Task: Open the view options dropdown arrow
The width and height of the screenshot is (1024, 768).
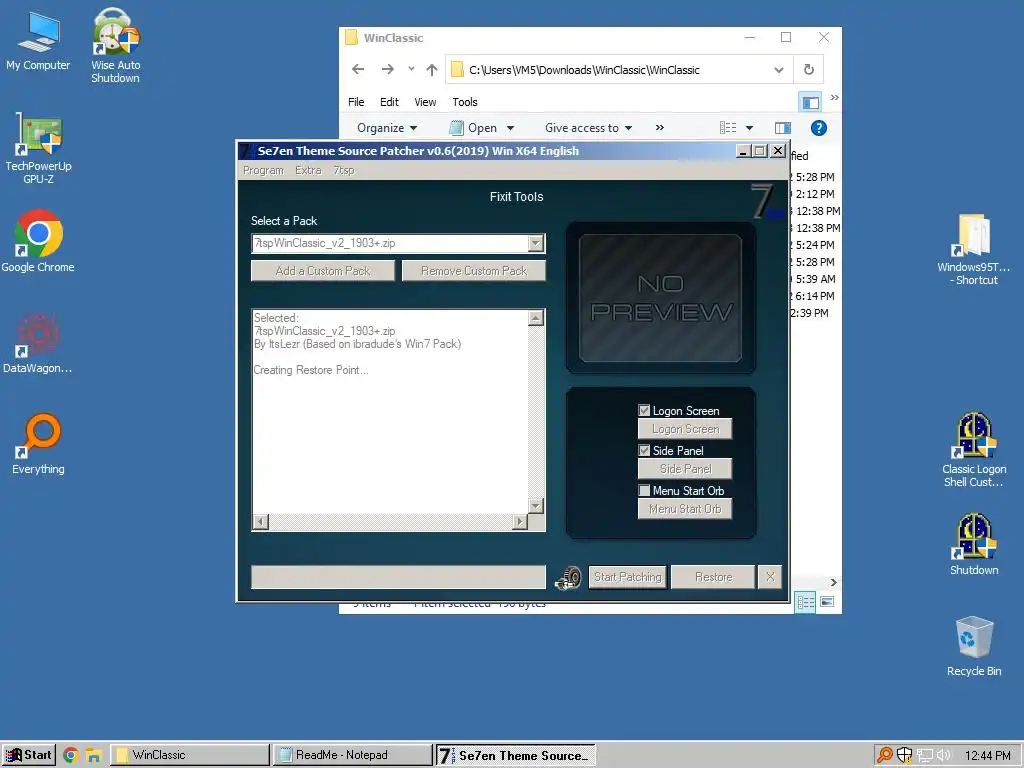Action: click(x=749, y=128)
